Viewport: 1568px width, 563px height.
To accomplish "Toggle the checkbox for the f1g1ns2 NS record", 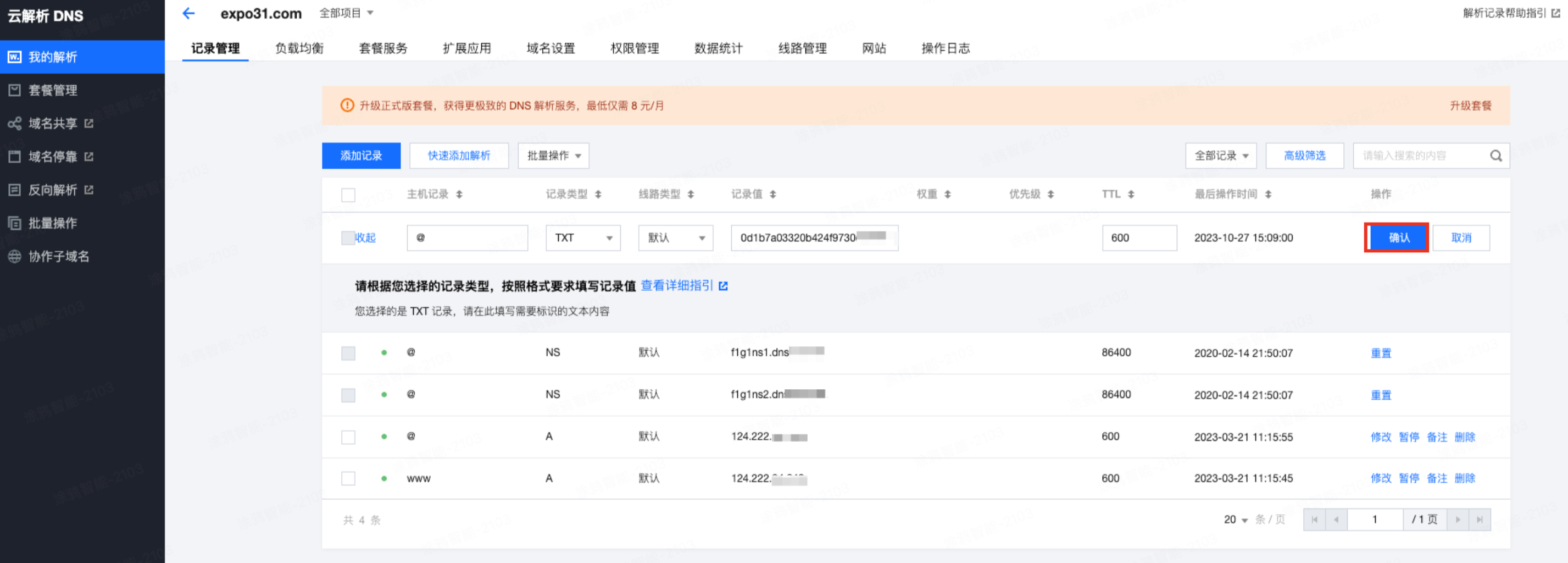I will click(348, 395).
